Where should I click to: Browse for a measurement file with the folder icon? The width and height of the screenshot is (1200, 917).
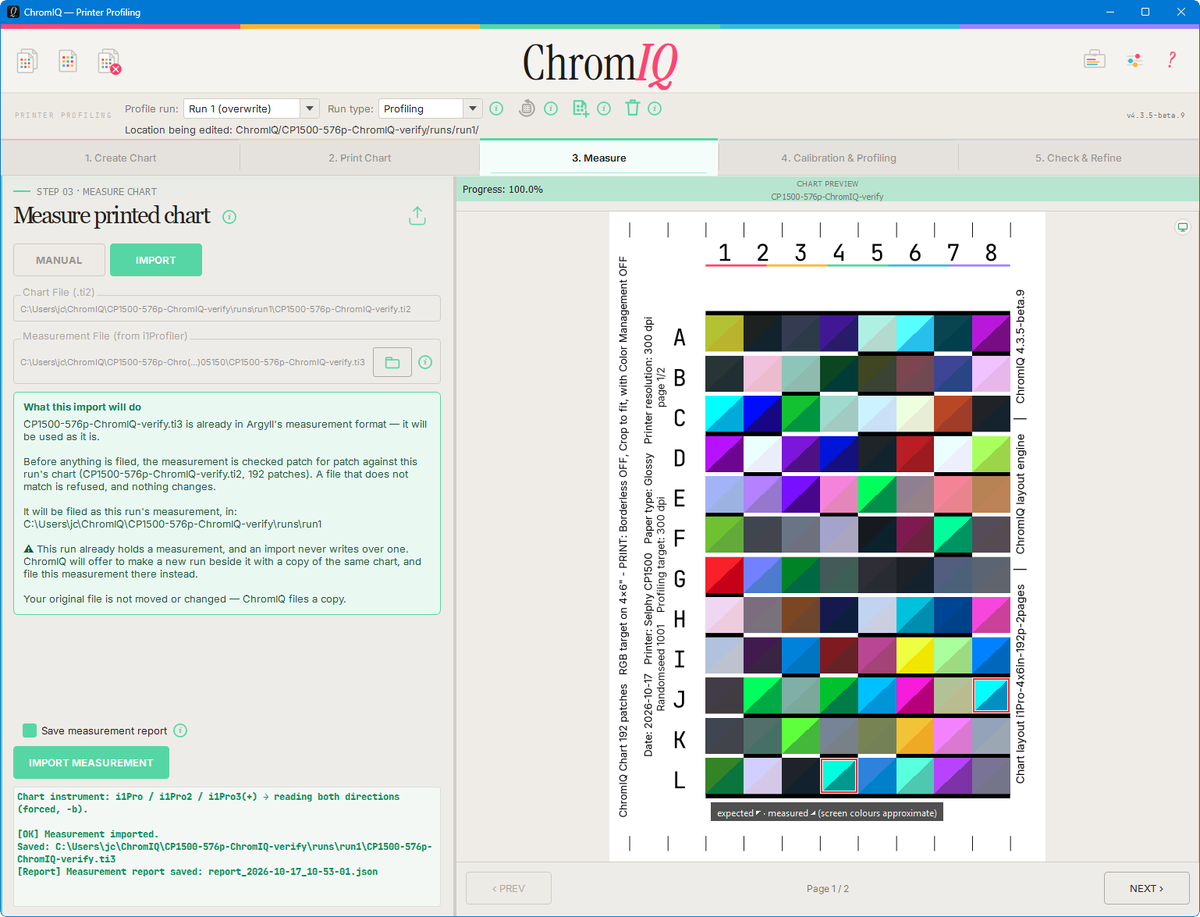click(392, 362)
